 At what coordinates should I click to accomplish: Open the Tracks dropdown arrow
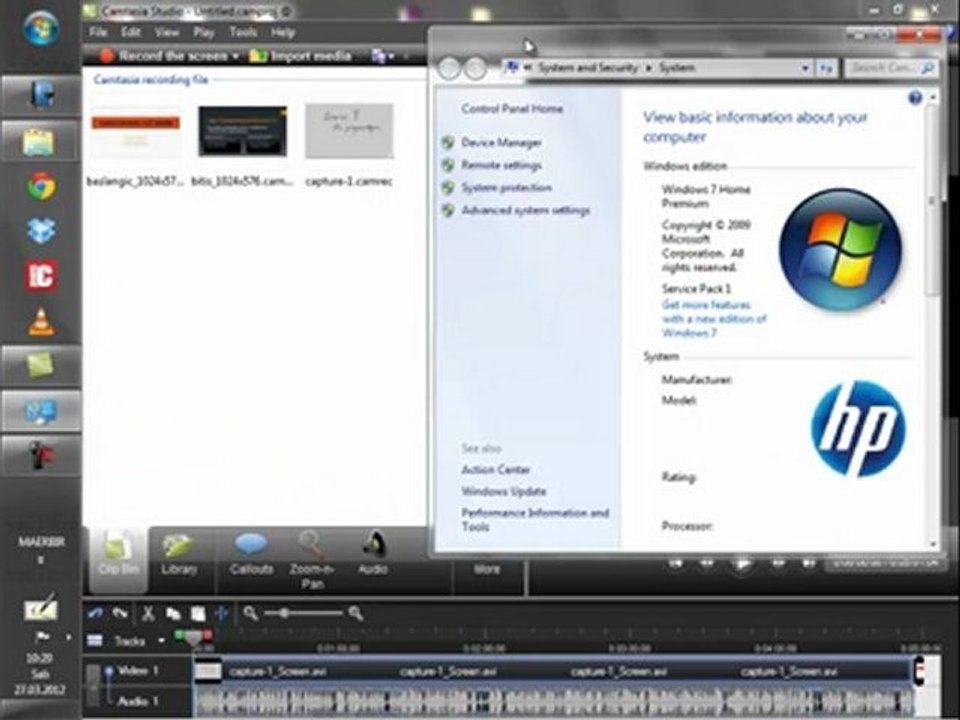(161, 641)
